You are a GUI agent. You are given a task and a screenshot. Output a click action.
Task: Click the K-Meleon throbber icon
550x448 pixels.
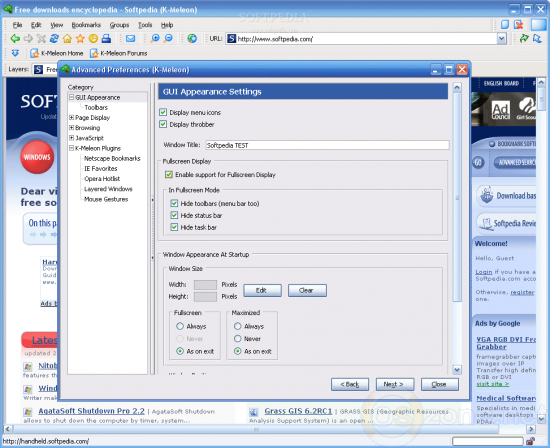pos(538,25)
